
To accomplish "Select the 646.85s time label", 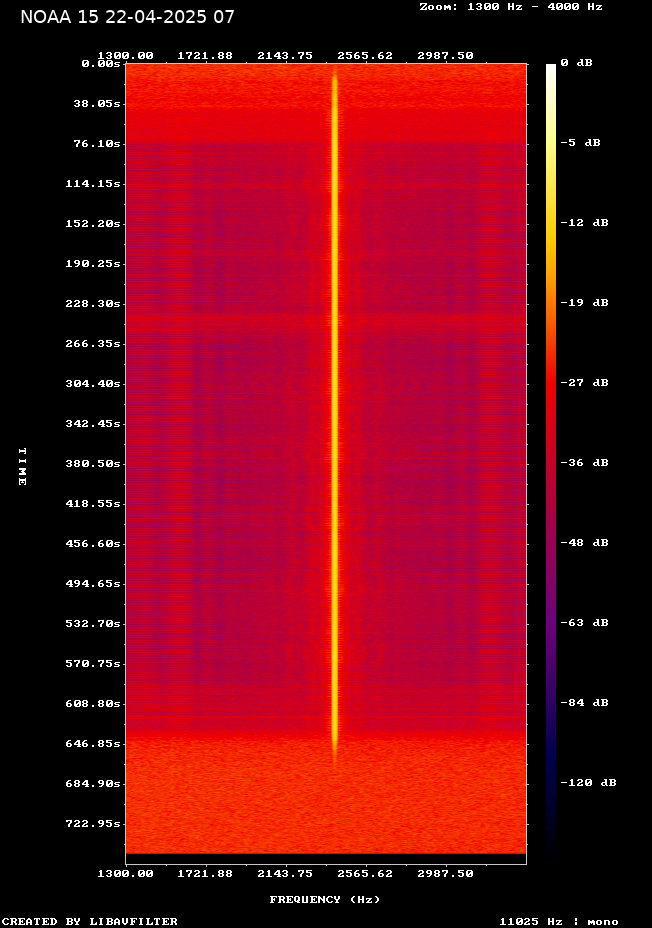I will click(x=93, y=743).
